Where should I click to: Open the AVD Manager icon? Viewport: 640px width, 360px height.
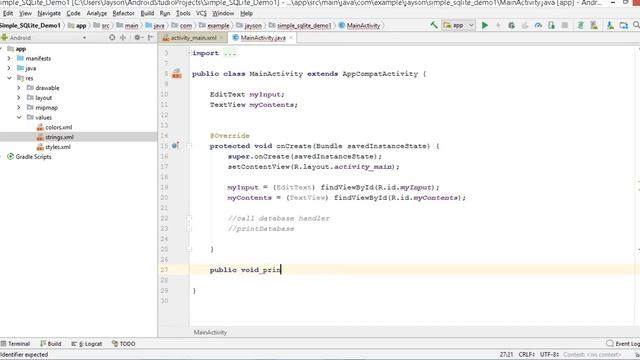pyautogui.click(x=594, y=25)
